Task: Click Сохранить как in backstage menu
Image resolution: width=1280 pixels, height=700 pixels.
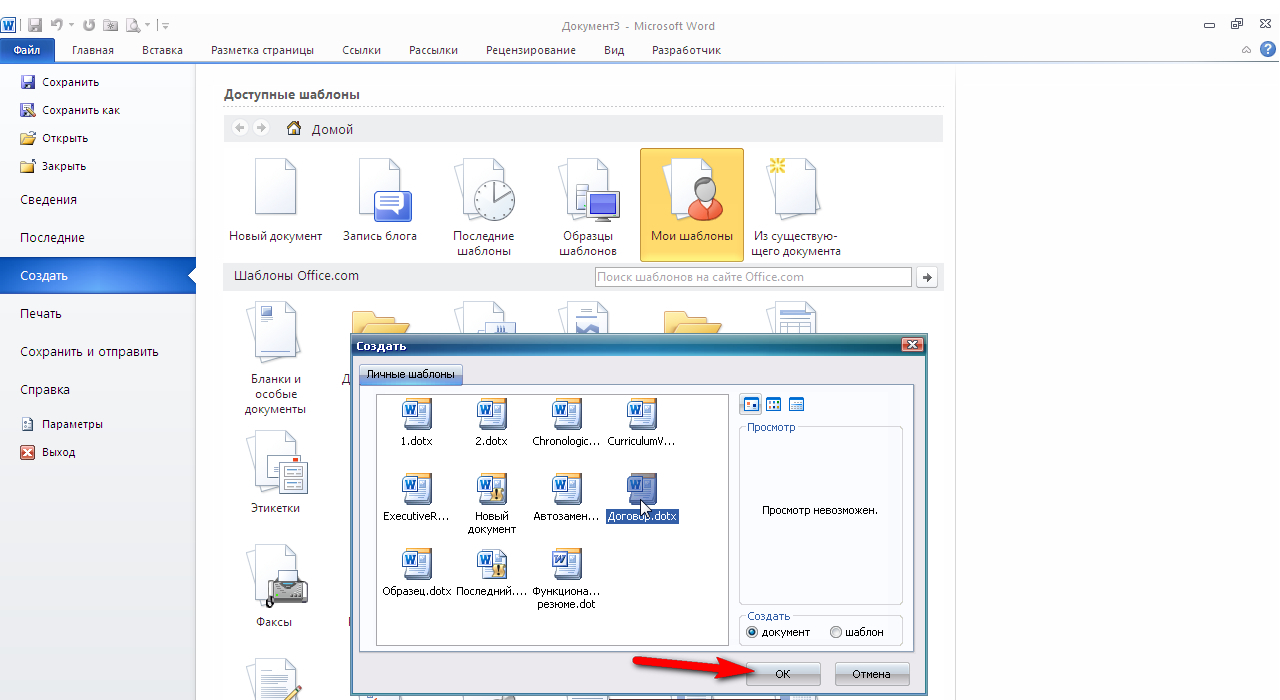Action: 70,110
